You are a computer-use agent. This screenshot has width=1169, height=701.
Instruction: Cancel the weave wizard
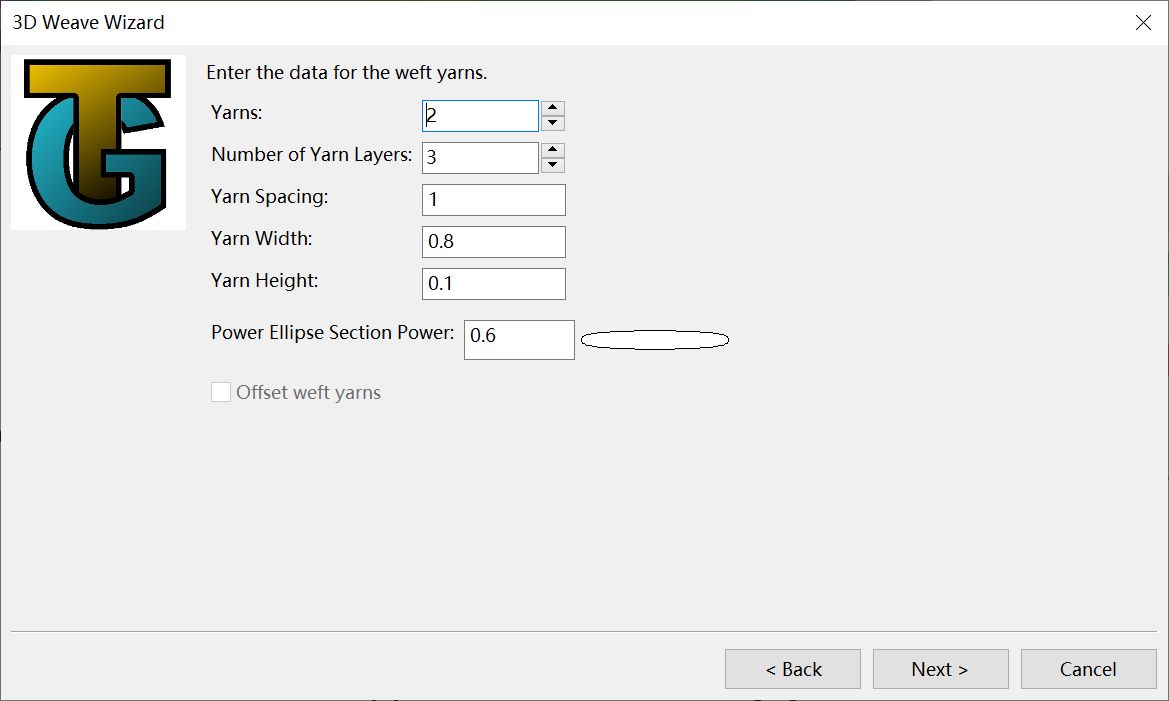(x=1088, y=669)
